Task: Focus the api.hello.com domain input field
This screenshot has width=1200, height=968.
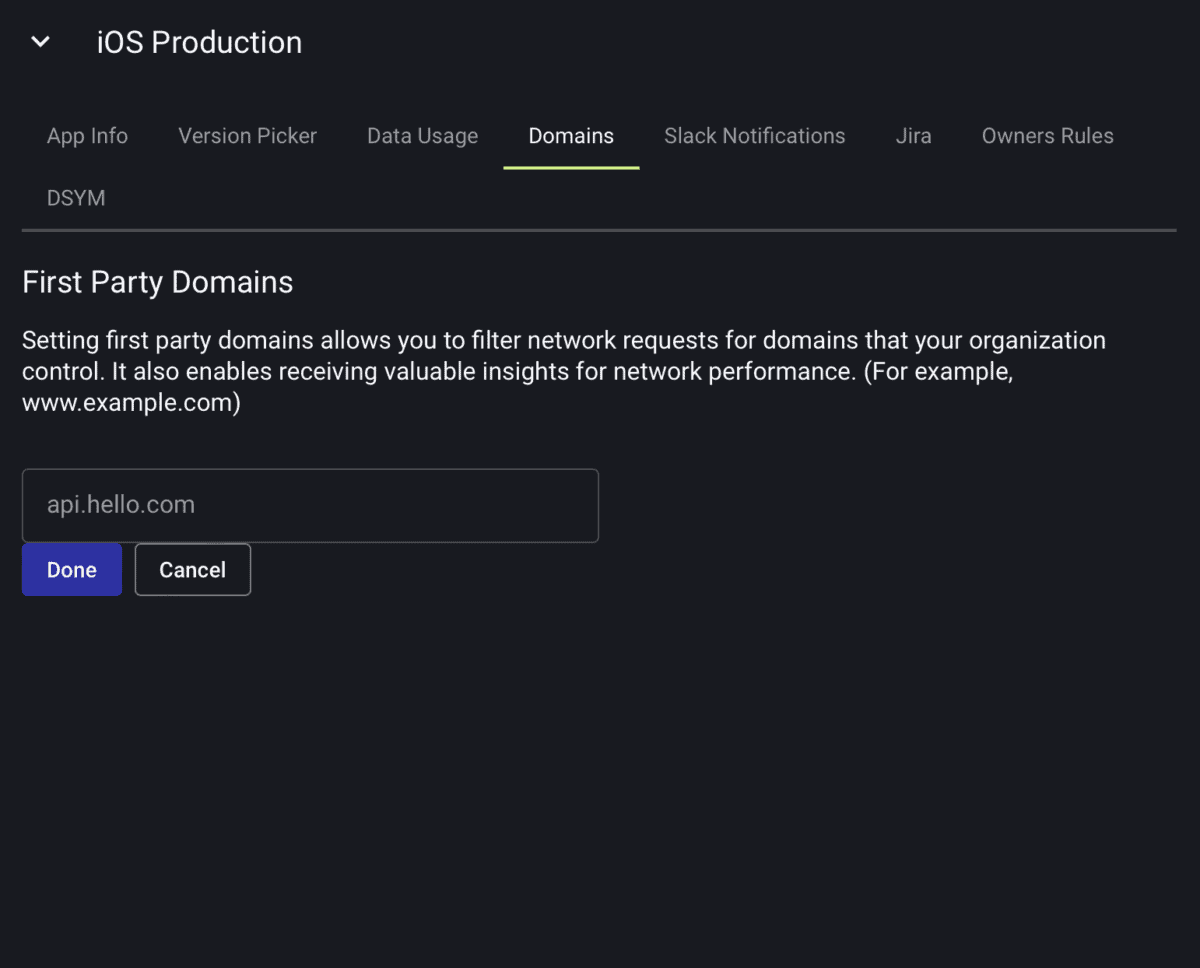Action: click(x=310, y=505)
